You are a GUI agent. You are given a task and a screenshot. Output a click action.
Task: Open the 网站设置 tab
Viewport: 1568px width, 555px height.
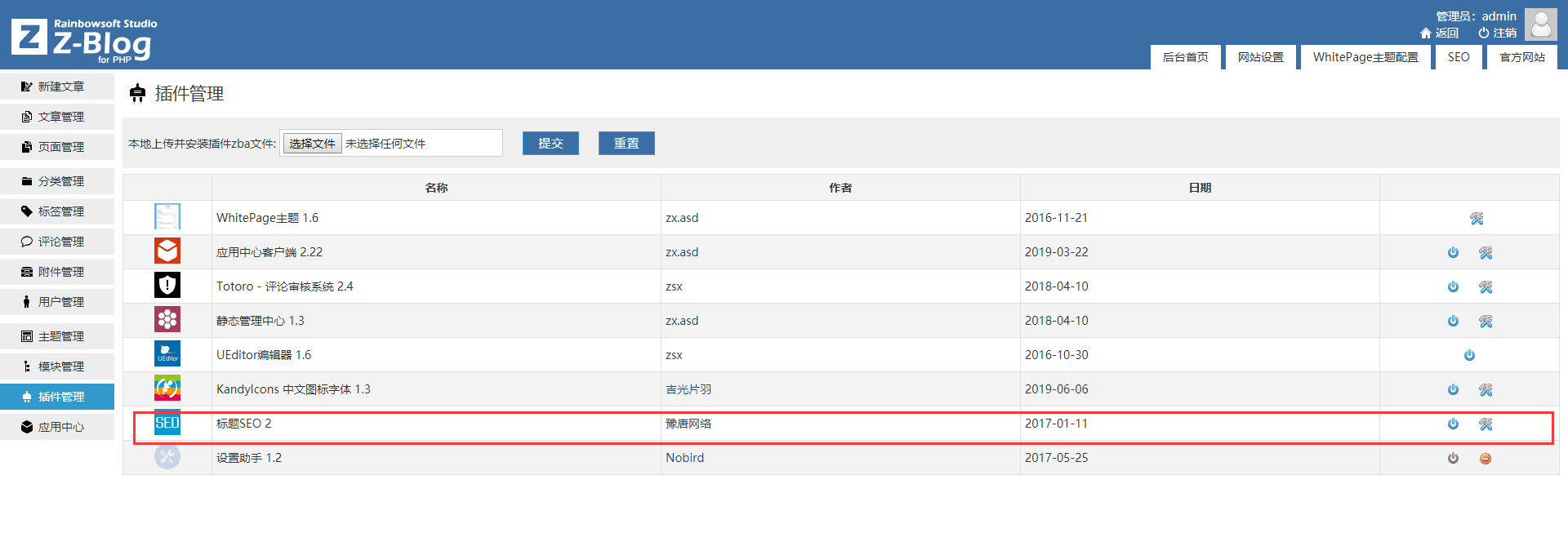1261,57
